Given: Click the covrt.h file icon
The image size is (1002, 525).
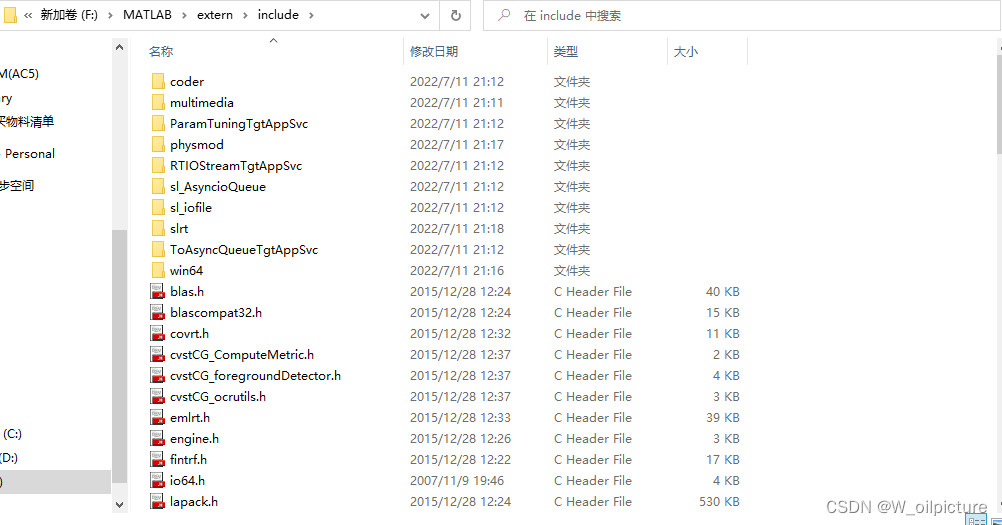Looking at the screenshot, I should (x=157, y=333).
